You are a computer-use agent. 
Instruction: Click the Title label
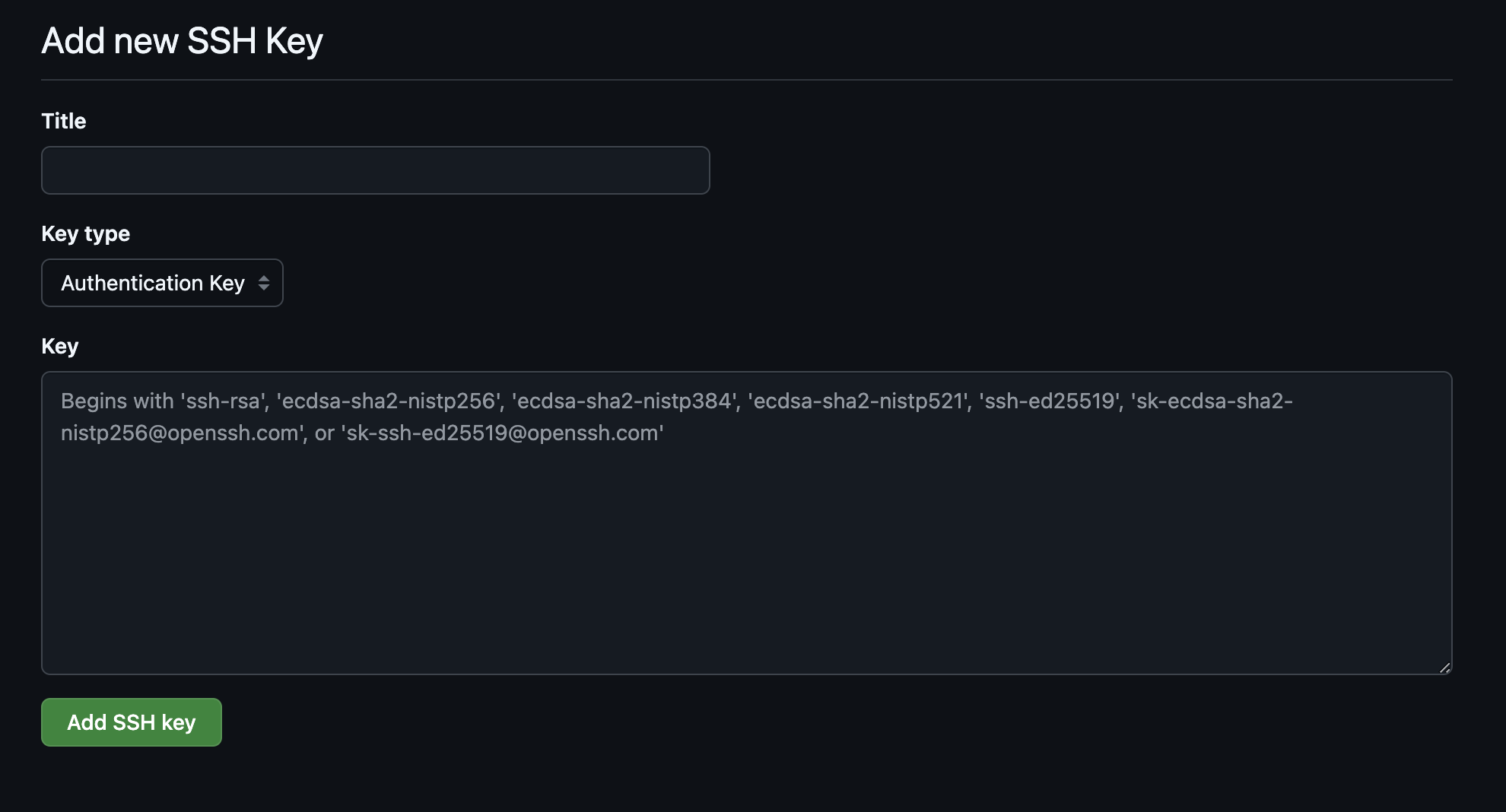[x=63, y=120]
